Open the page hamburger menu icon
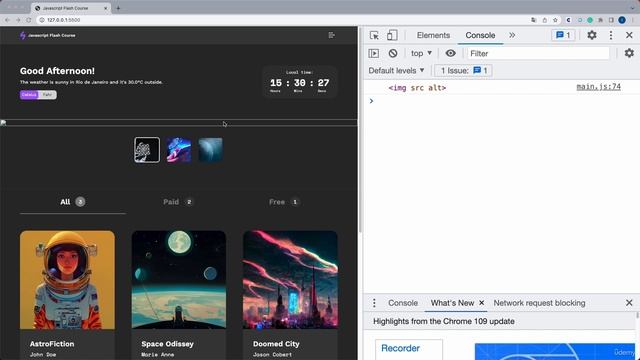 [331, 35]
